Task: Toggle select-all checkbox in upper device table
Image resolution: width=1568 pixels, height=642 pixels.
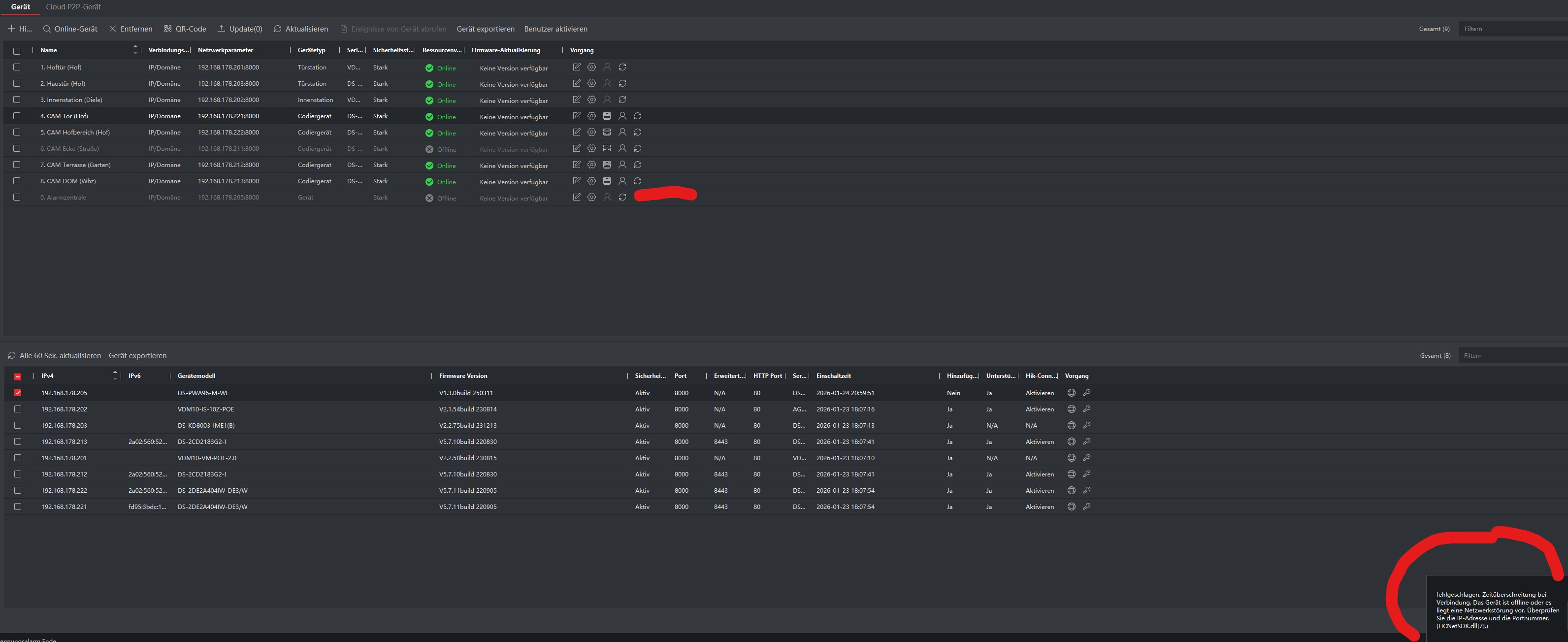Action: tap(16, 51)
